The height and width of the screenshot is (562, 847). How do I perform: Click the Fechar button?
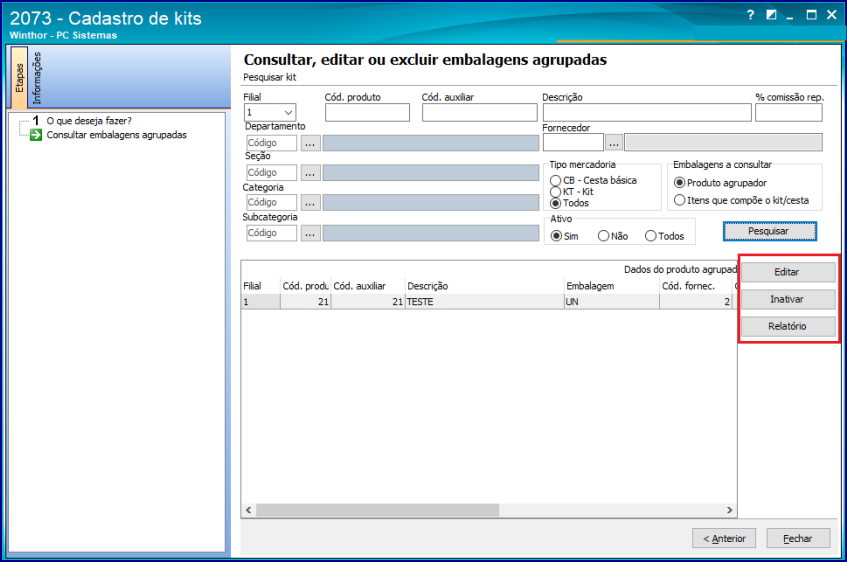[x=798, y=538]
